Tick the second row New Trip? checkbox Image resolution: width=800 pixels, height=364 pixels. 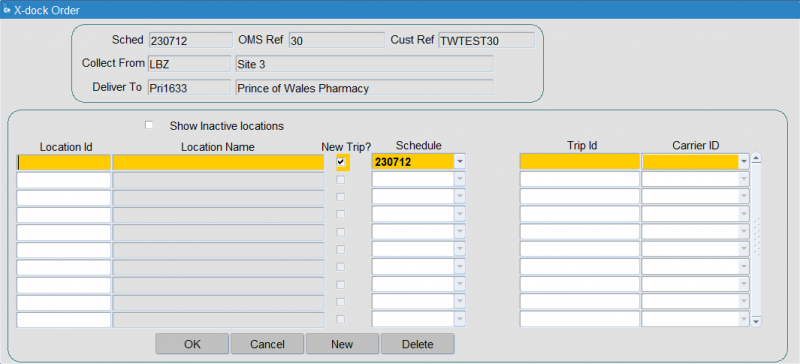click(x=341, y=180)
